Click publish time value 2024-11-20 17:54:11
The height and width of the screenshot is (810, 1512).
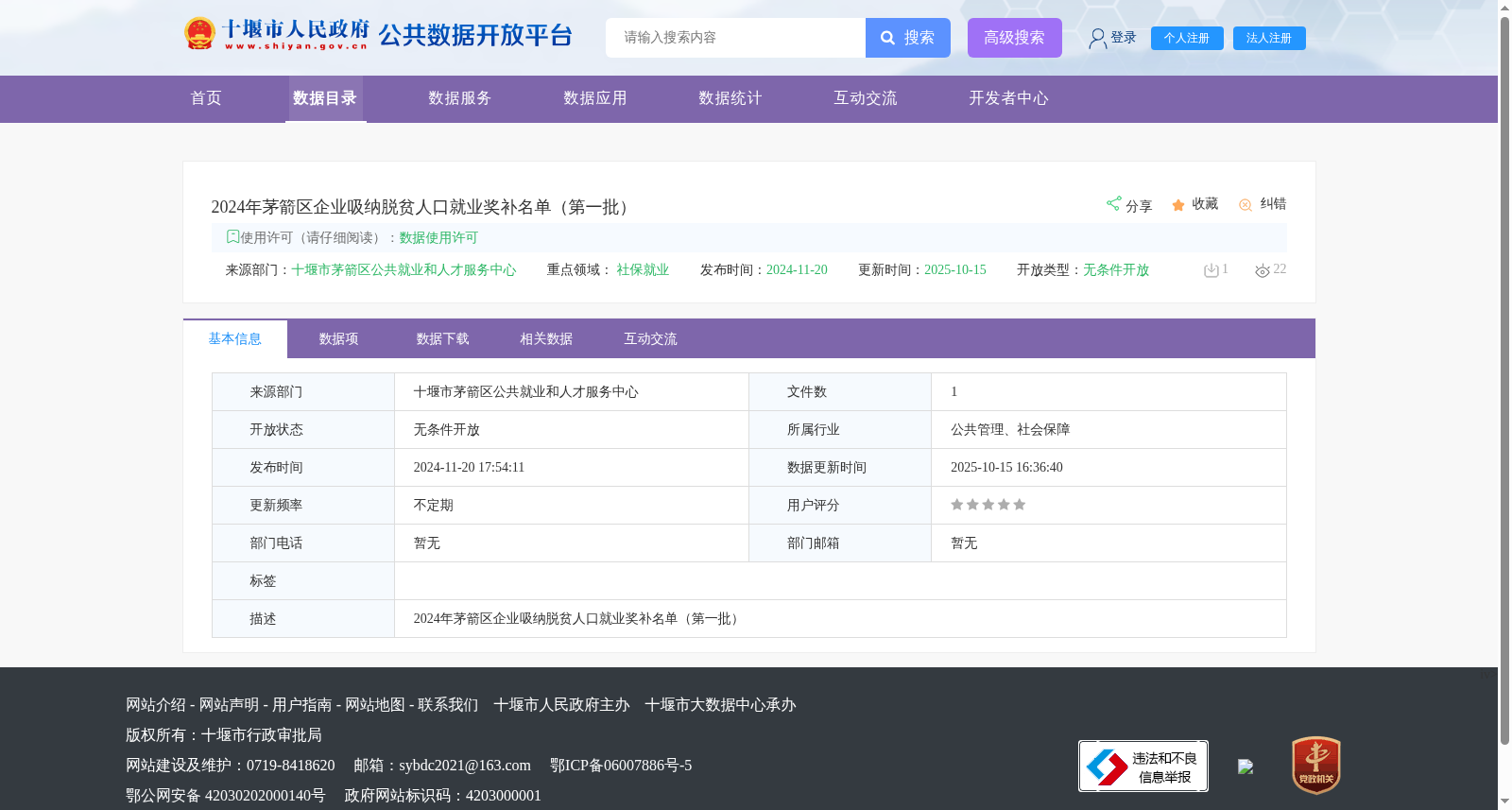469,468
